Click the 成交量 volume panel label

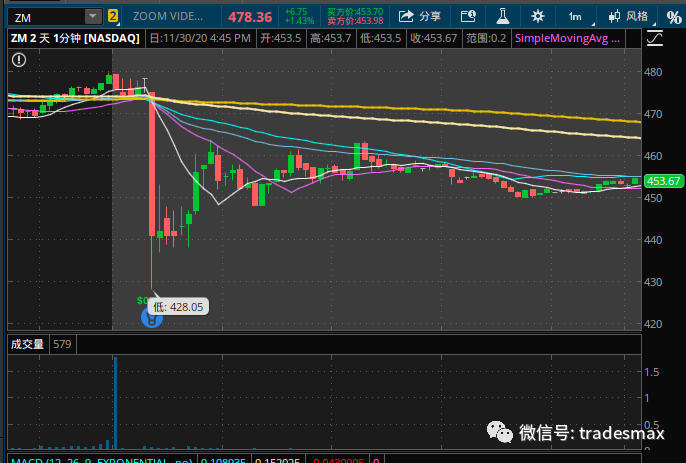coord(28,344)
